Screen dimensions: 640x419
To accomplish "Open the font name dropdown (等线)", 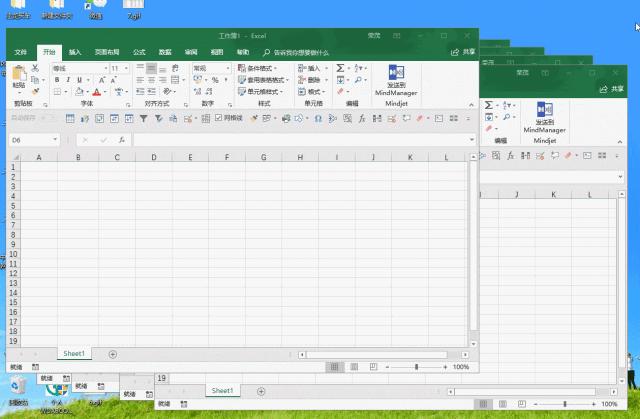I will click(x=76, y=68).
